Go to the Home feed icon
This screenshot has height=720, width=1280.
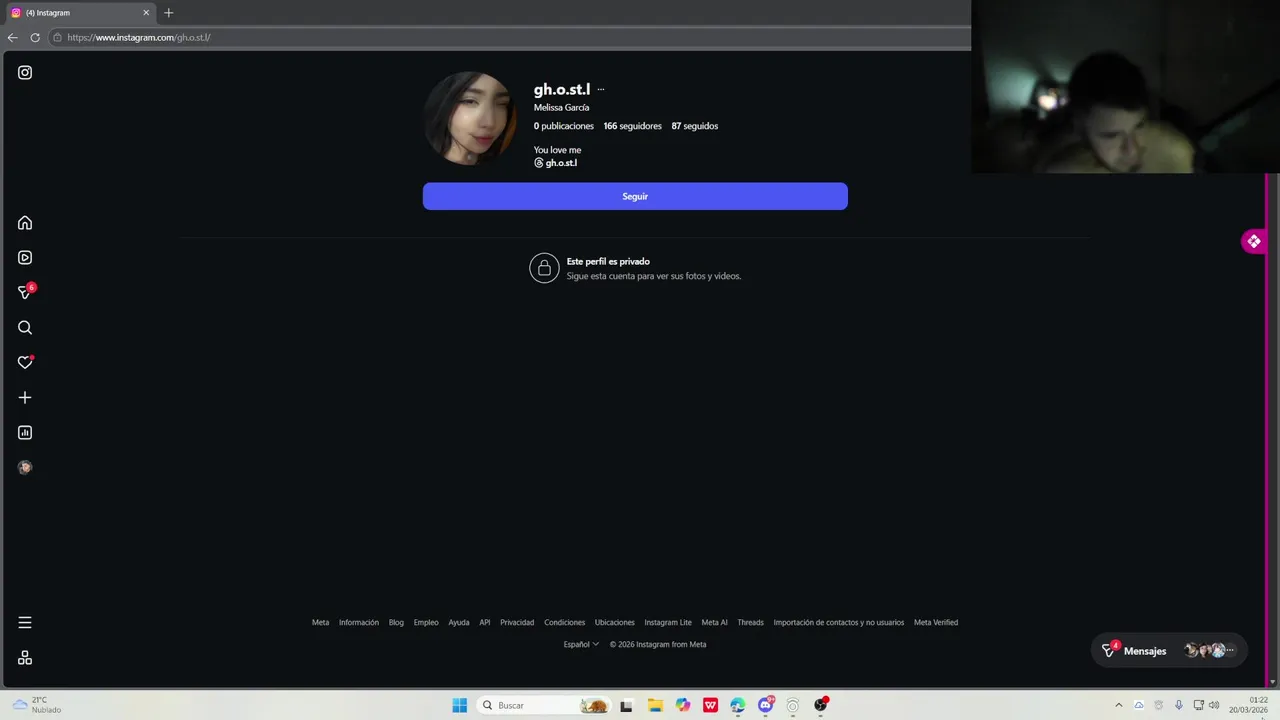click(25, 223)
